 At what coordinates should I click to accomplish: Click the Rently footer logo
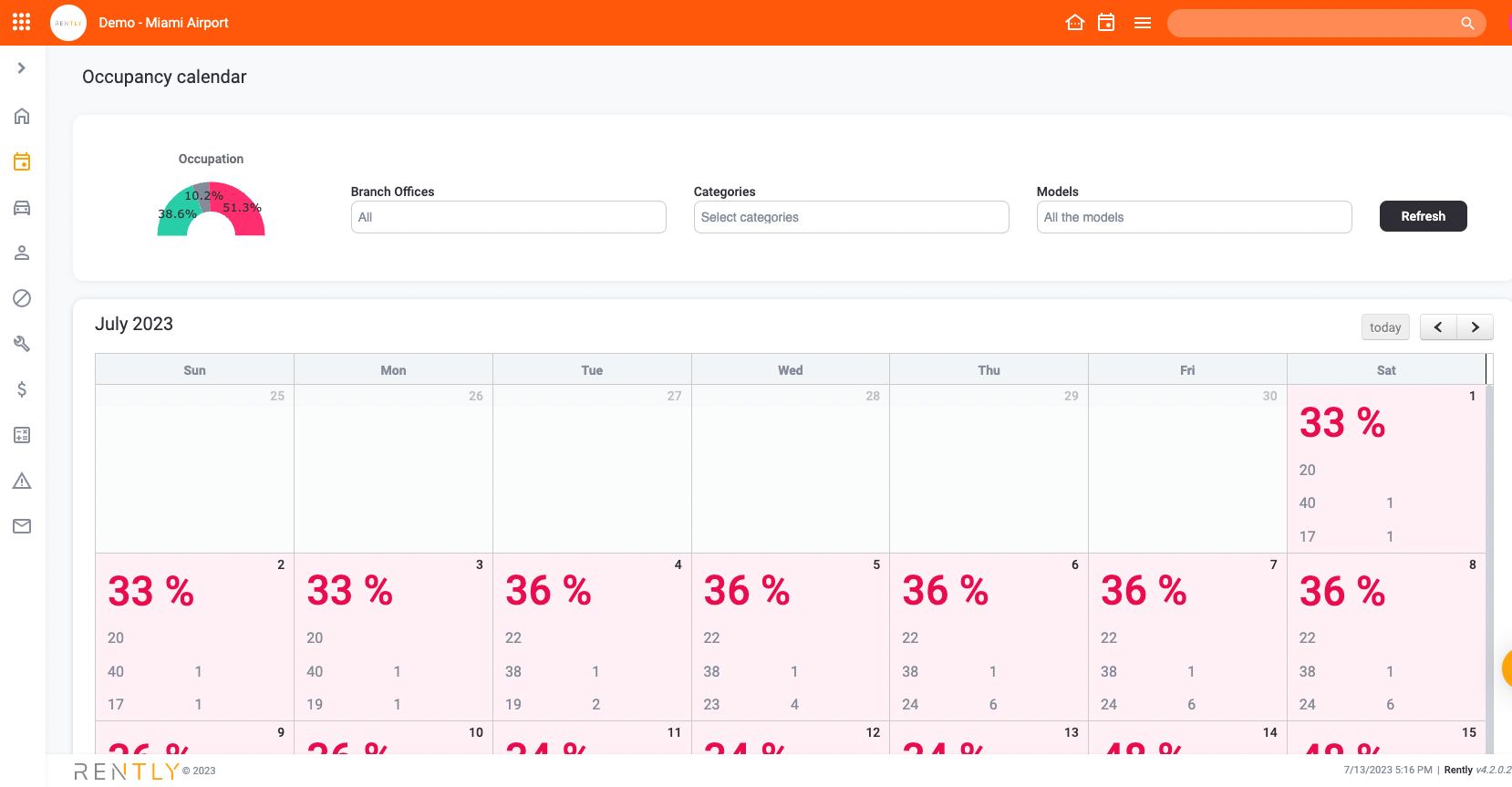126,771
